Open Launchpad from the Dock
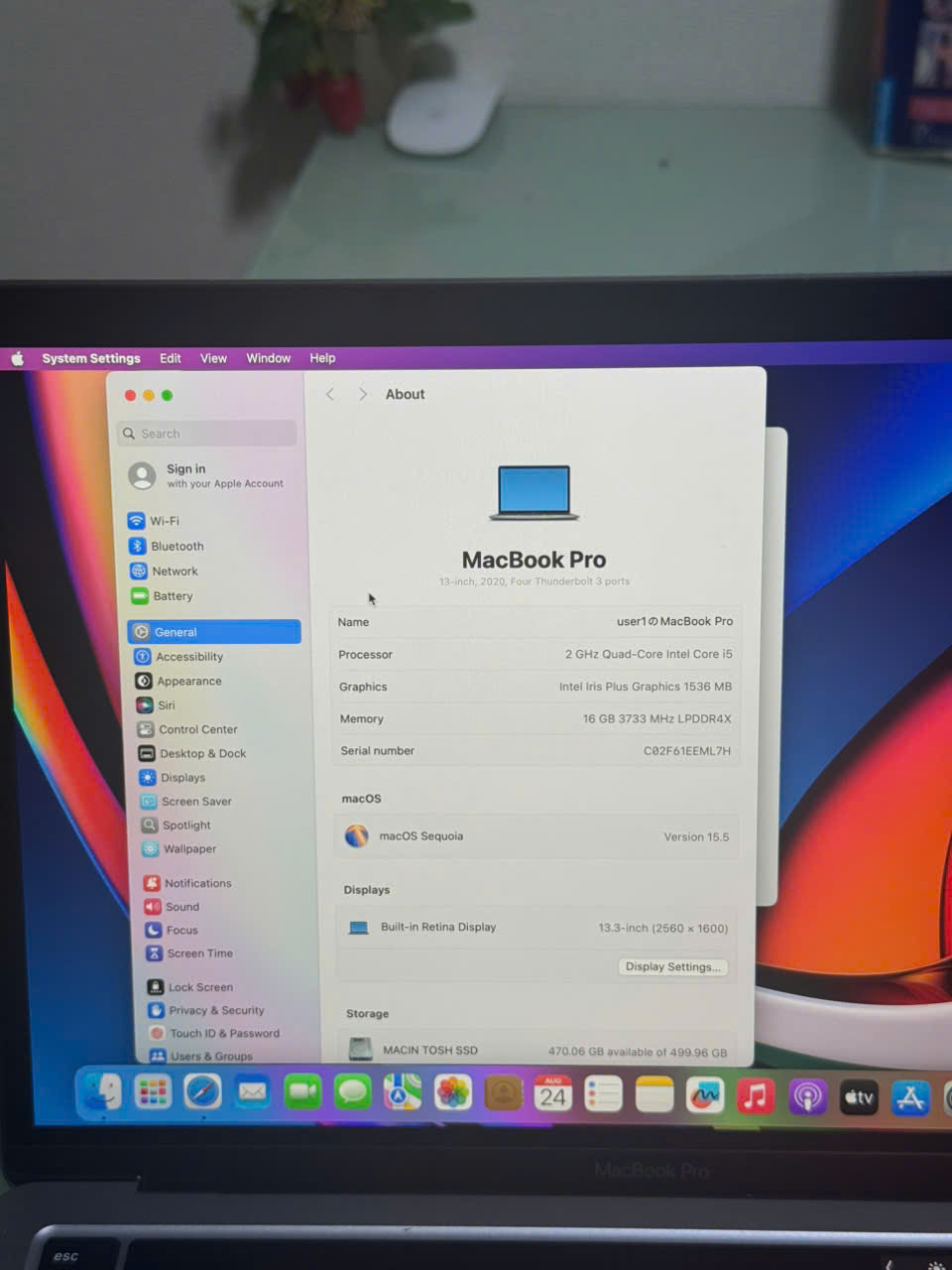The height and width of the screenshot is (1270, 952). (x=153, y=1093)
